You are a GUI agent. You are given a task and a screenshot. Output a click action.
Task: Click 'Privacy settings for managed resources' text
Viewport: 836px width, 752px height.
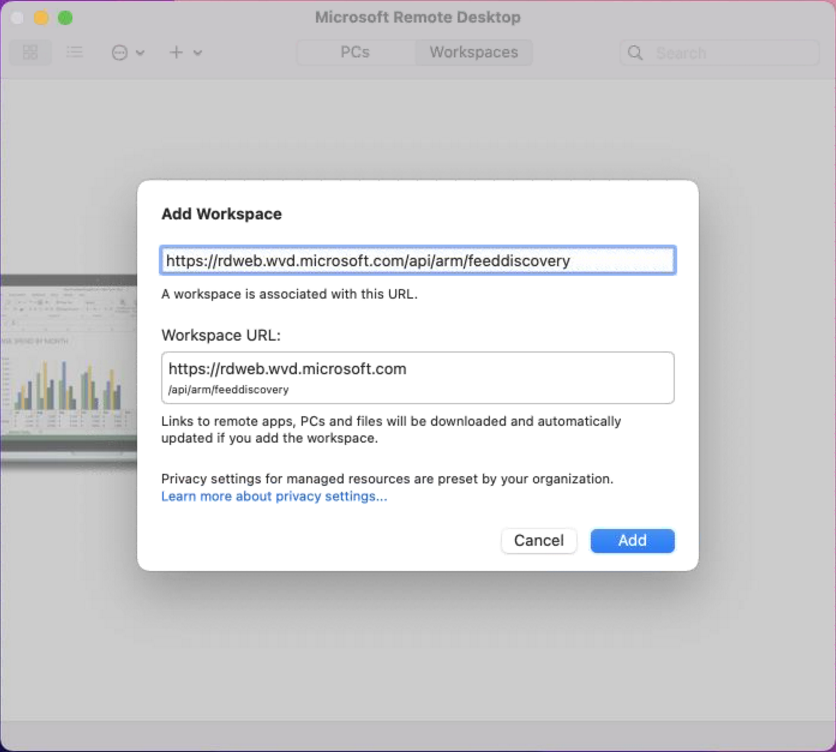387,478
